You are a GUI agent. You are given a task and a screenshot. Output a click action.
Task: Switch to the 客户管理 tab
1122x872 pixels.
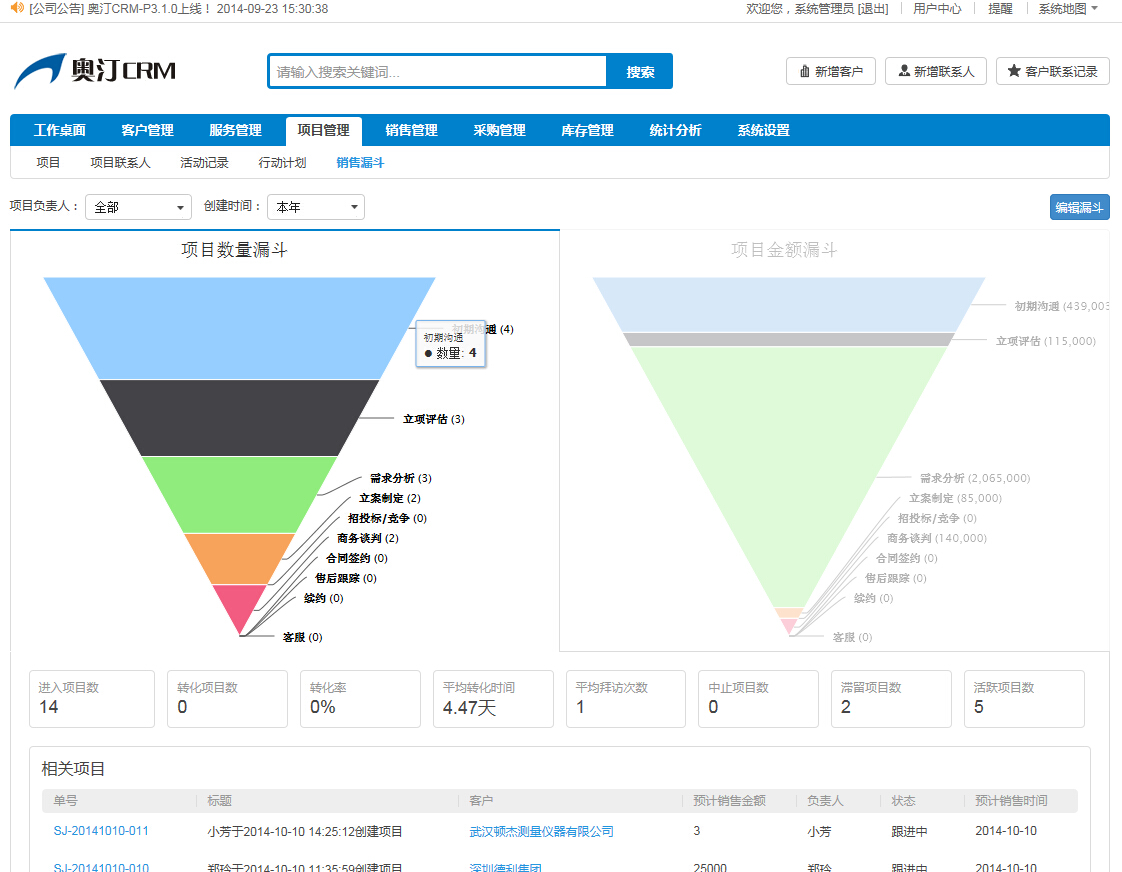[147, 130]
